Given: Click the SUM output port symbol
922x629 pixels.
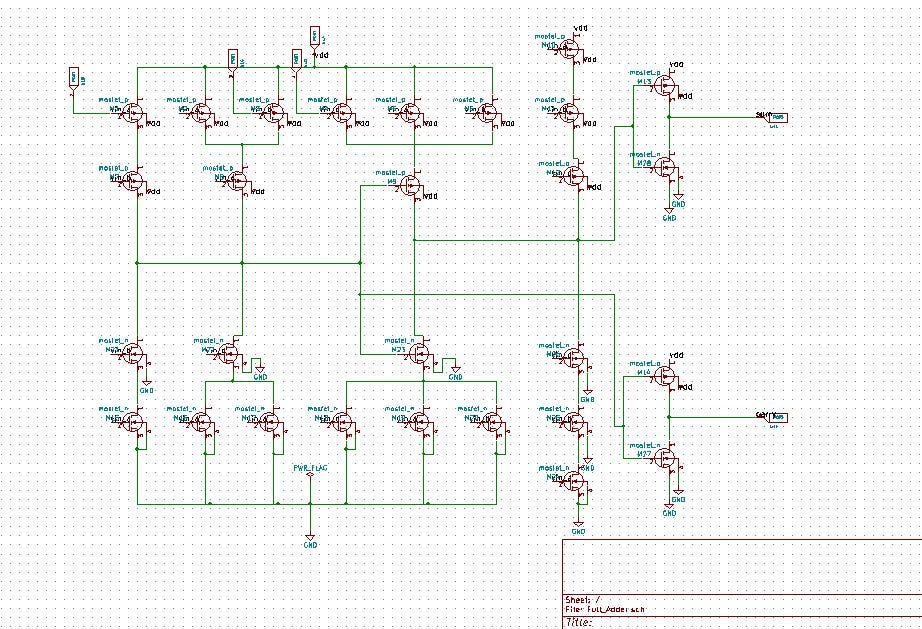Looking at the screenshot, I should point(776,117).
